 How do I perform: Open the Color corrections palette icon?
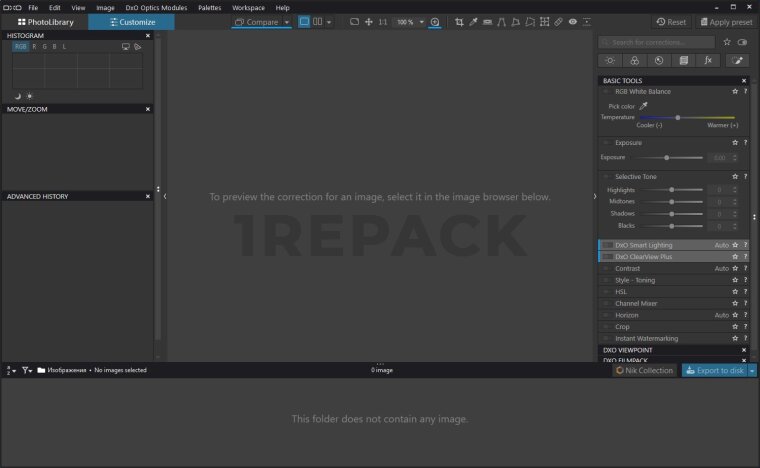point(634,60)
